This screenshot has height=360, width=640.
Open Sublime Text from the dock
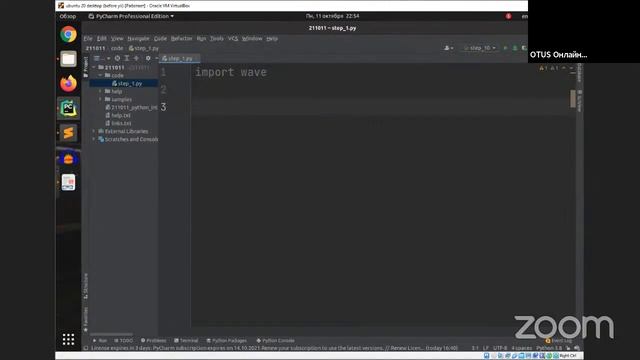[x=68, y=133]
